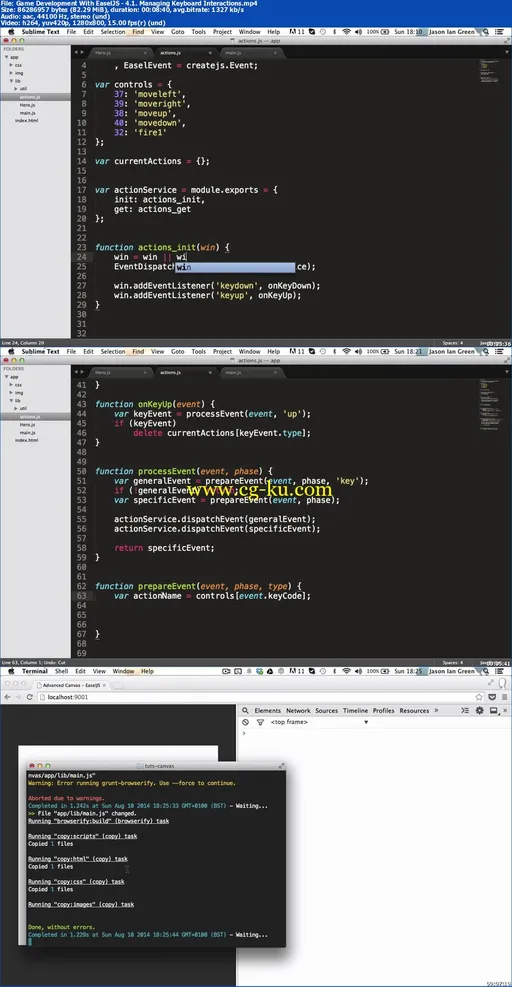This screenshot has height=987, width=512.
Task: Click Jason Ian Green in the Terminal menu bar
Action: coord(452,671)
